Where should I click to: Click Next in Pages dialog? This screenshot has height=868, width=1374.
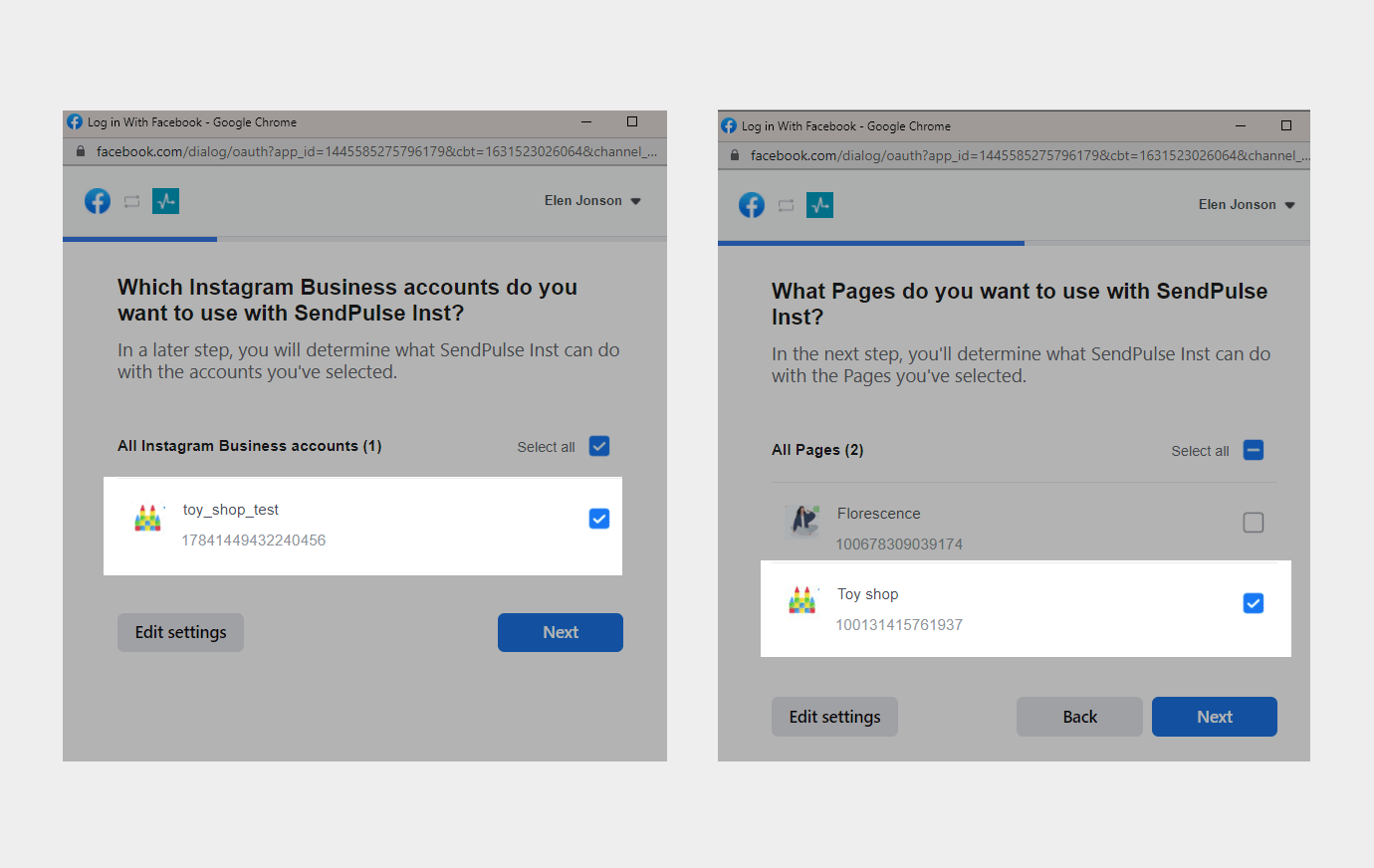click(x=1215, y=717)
